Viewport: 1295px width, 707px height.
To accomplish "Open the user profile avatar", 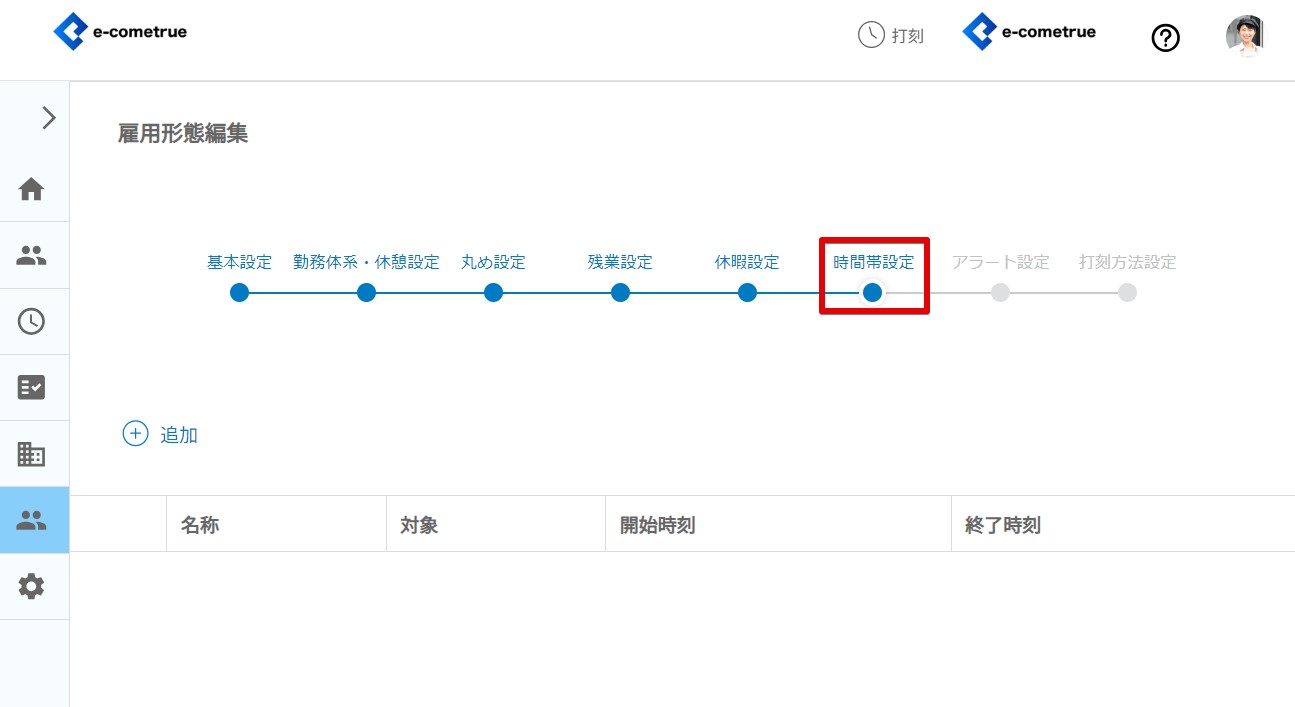I will coord(1244,36).
